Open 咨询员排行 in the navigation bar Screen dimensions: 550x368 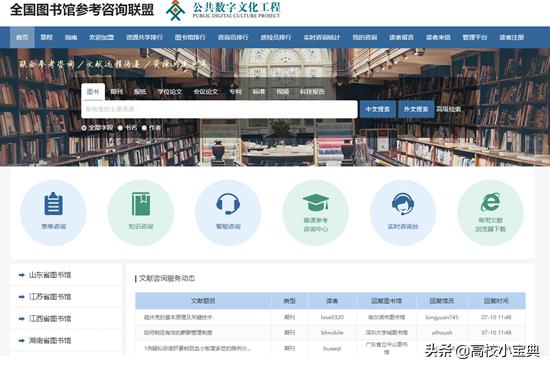point(233,37)
